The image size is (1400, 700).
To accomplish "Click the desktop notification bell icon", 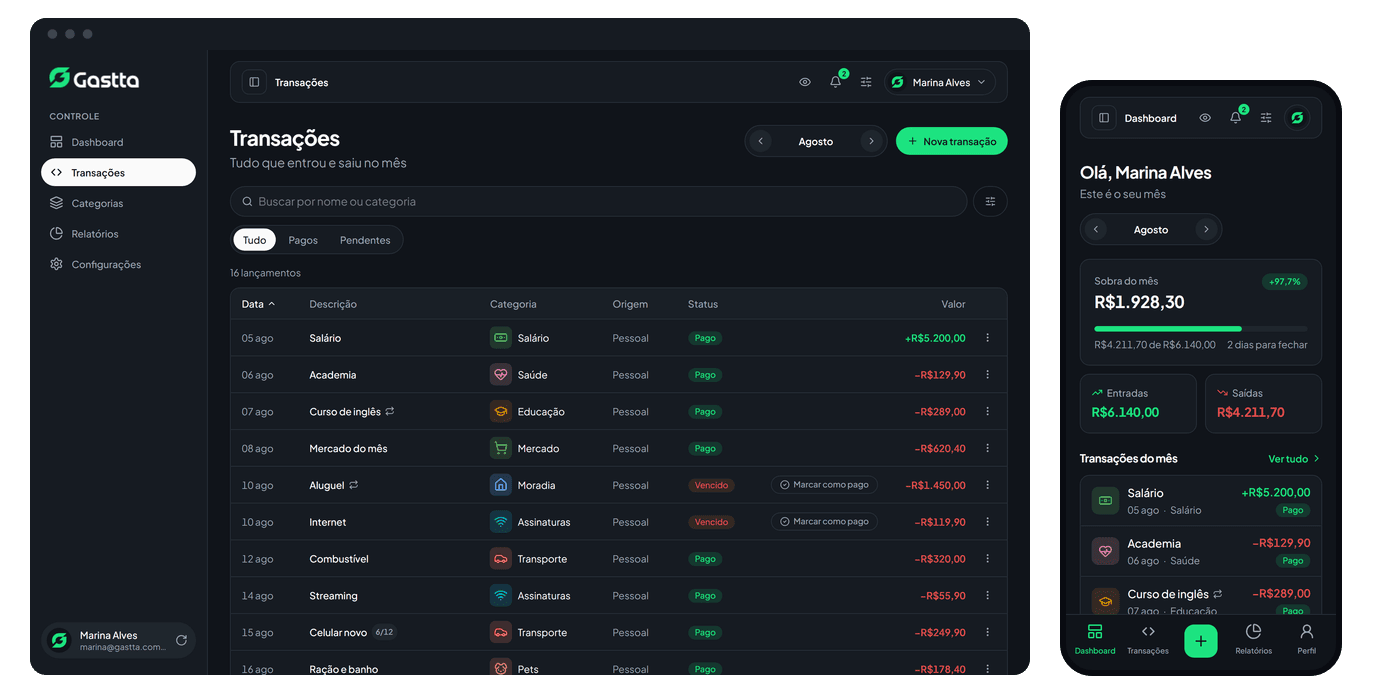I will click(836, 82).
